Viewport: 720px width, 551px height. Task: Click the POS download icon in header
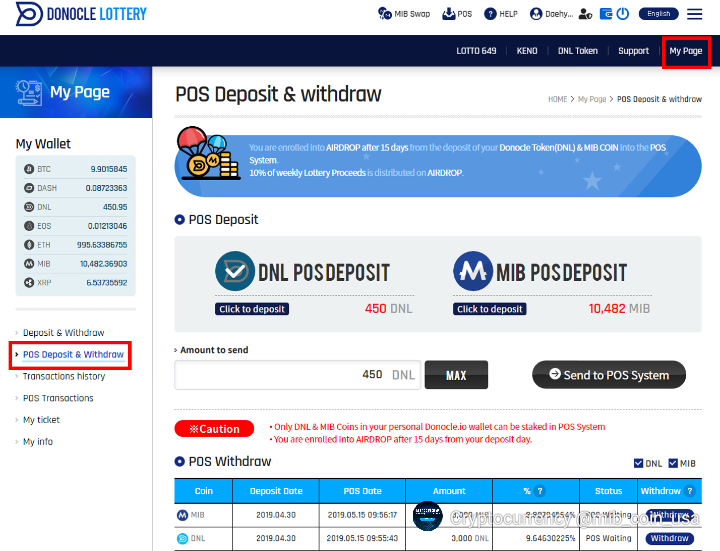(x=449, y=14)
